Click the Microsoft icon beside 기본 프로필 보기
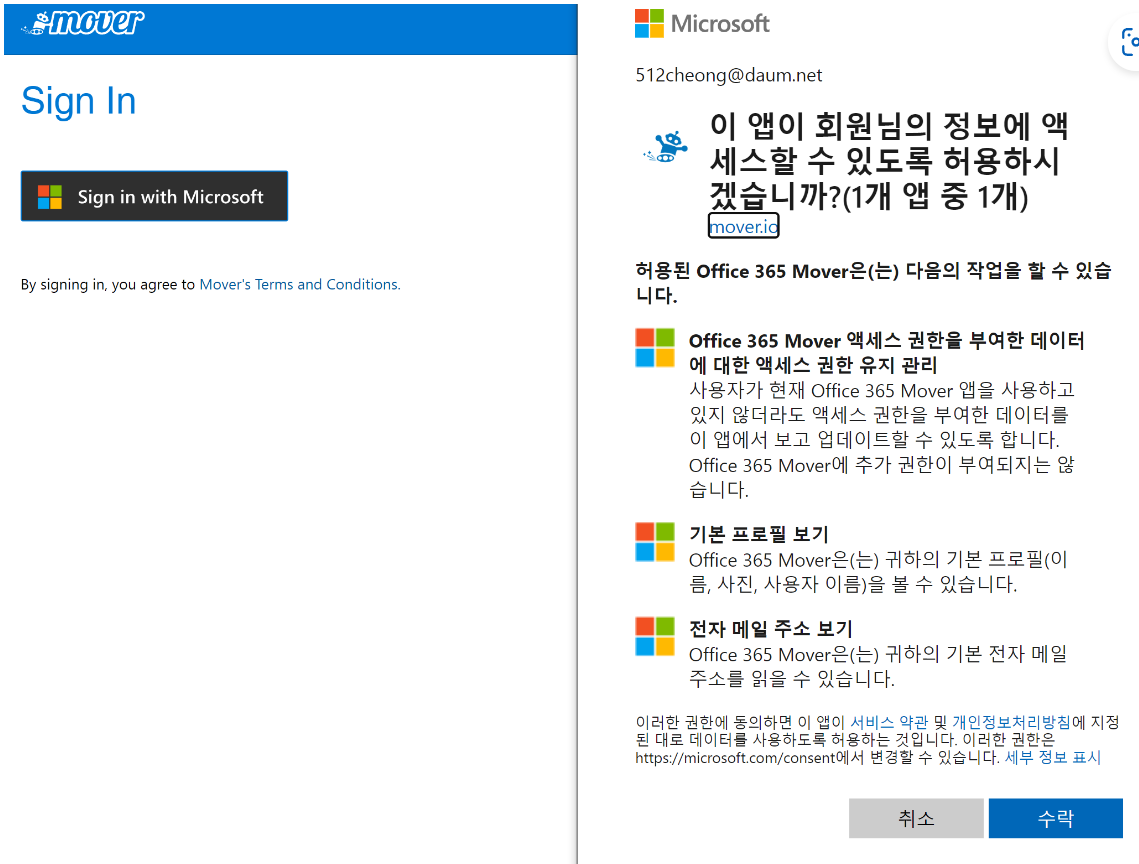Image resolution: width=1139 pixels, height=864 pixels. 654,543
